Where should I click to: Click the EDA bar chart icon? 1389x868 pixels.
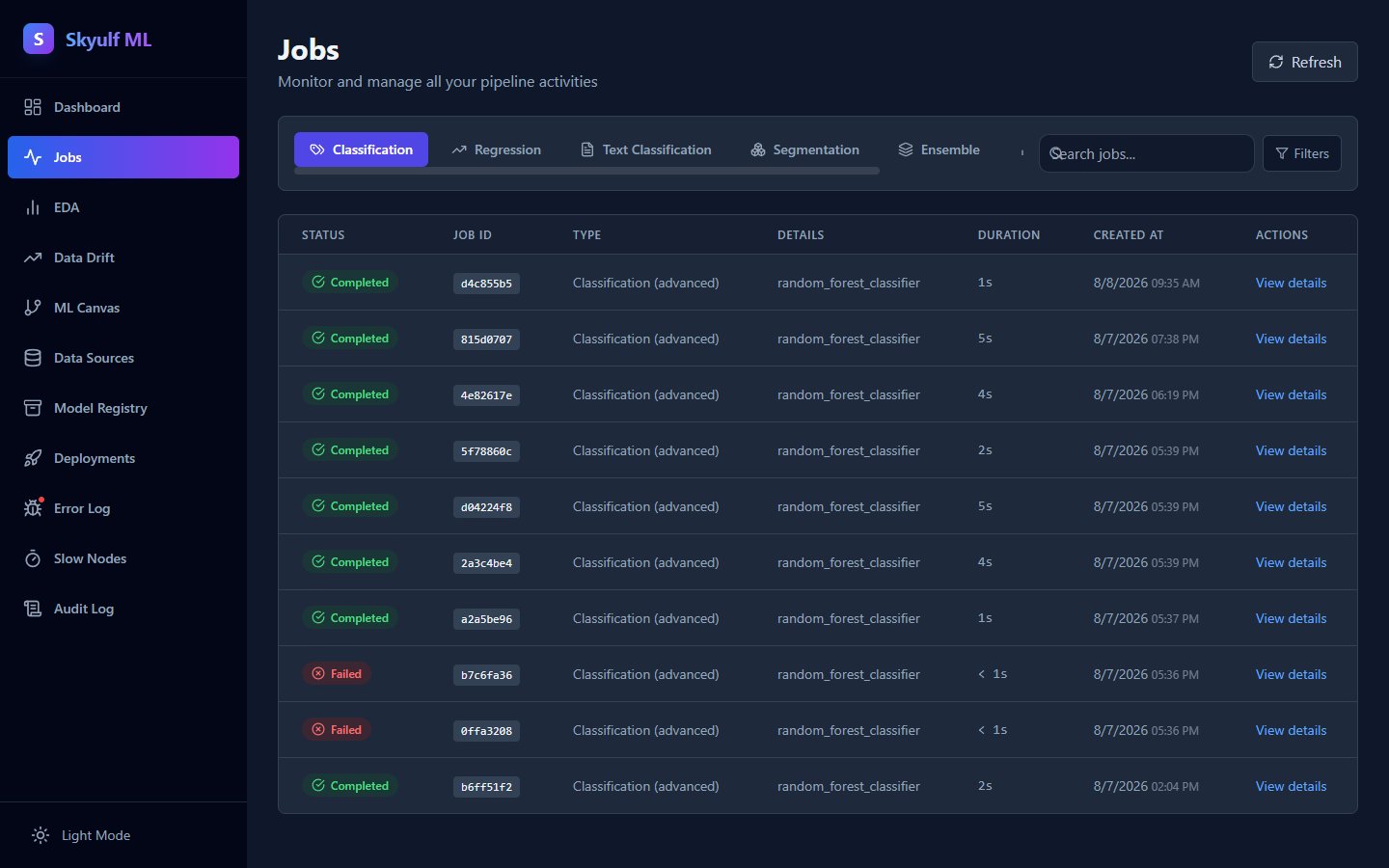coord(33,207)
